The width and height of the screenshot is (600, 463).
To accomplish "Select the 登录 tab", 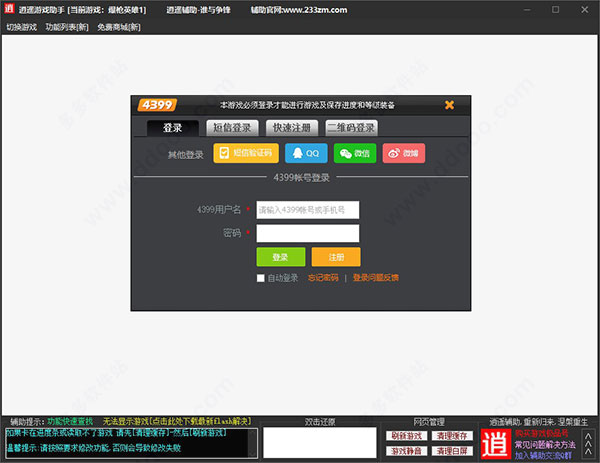I will (x=173, y=128).
